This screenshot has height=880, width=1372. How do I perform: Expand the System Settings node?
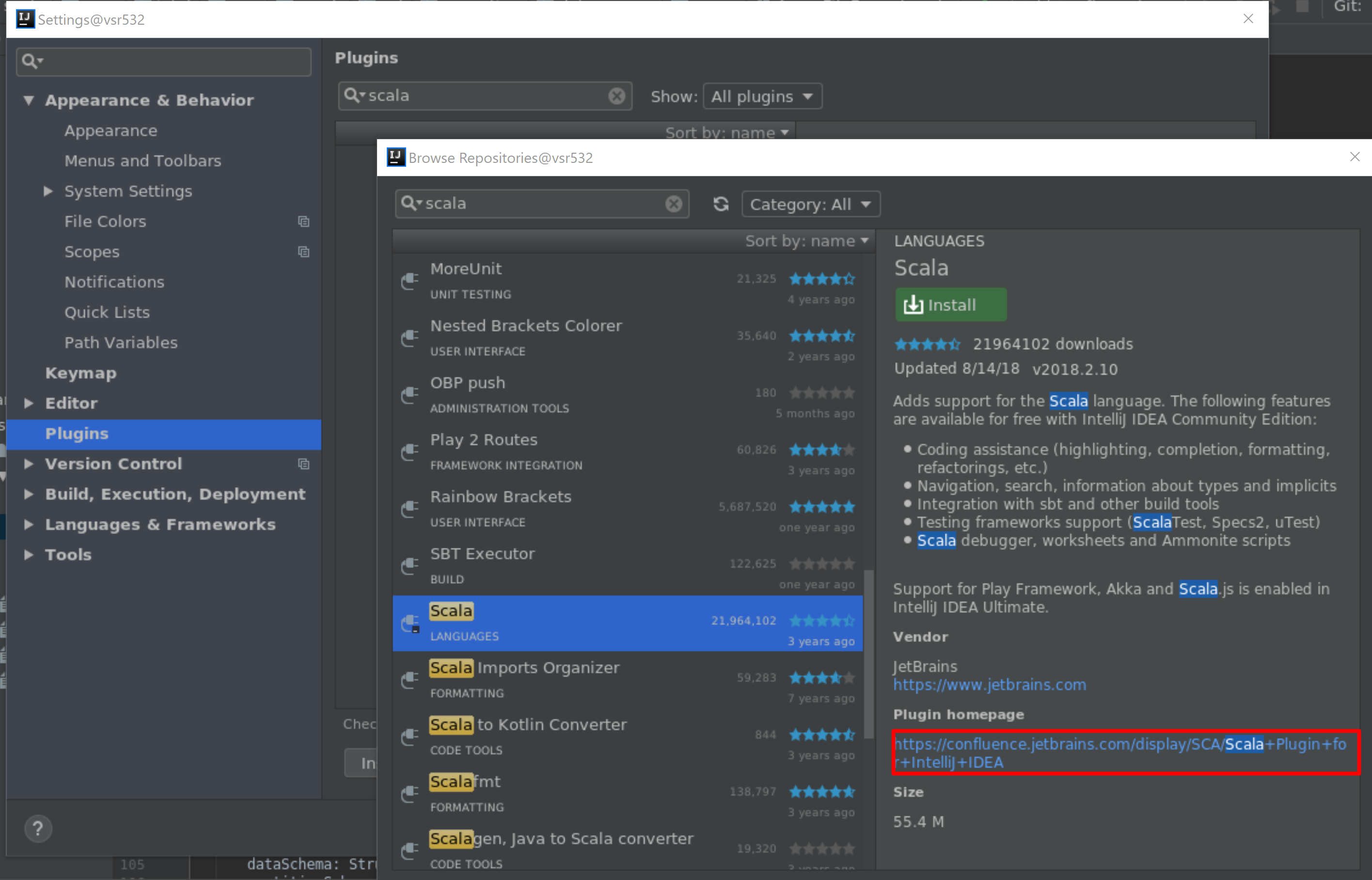48,192
